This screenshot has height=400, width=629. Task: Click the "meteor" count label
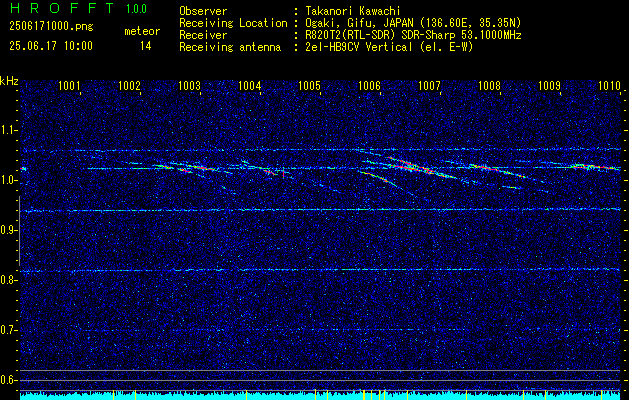coord(142,31)
